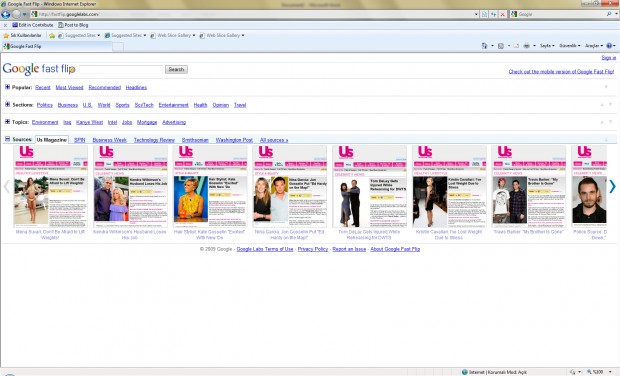Open the Sayfa menu dropdown
The width and height of the screenshot is (620, 376).
click(x=547, y=46)
